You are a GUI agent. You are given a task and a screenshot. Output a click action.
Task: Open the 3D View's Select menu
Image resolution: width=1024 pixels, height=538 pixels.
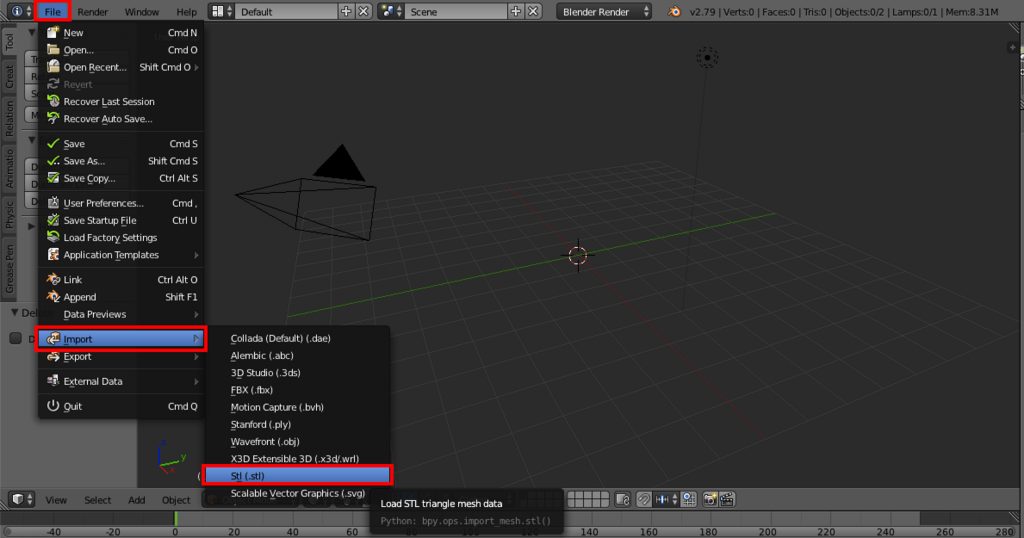point(97,500)
